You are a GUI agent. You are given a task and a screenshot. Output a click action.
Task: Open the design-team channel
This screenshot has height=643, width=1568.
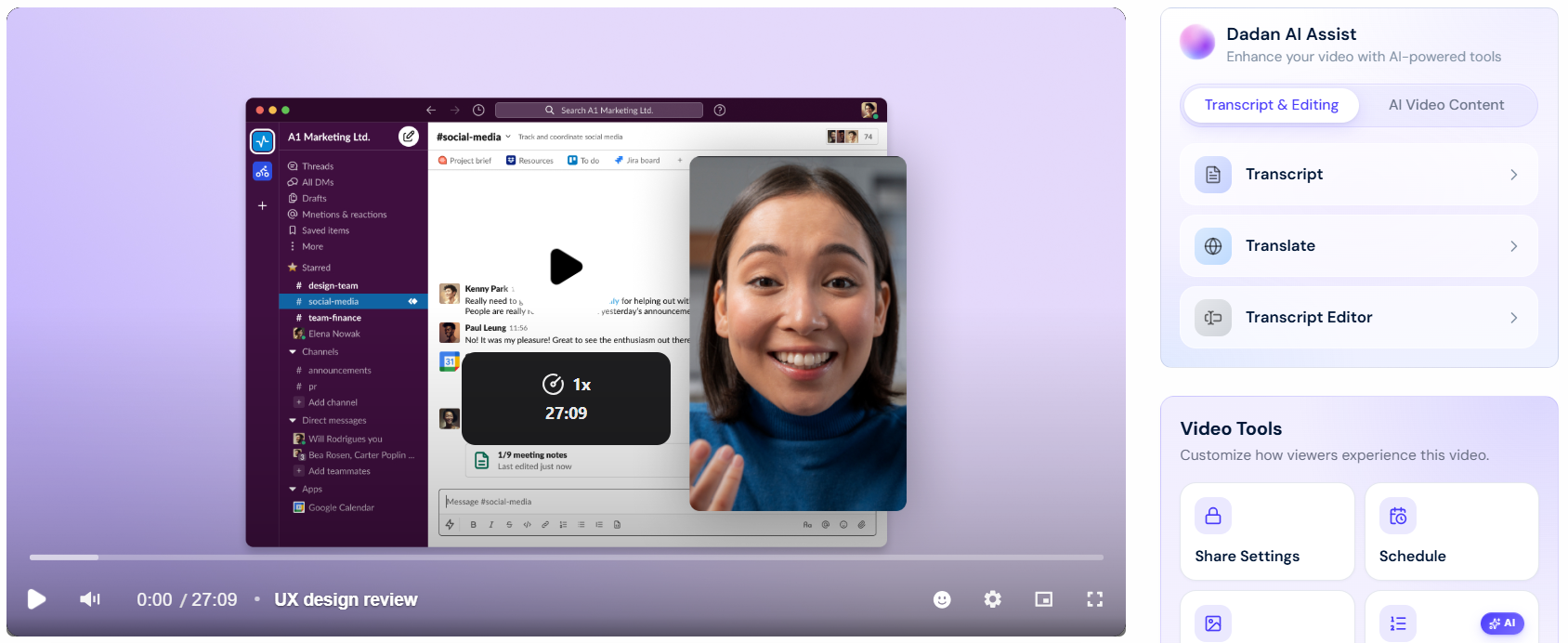click(x=333, y=286)
